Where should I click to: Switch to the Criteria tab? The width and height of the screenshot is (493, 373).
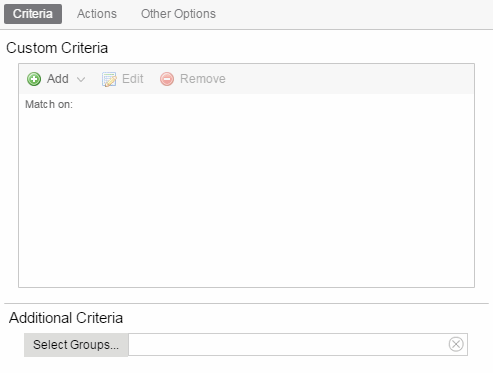[x=33, y=14]
